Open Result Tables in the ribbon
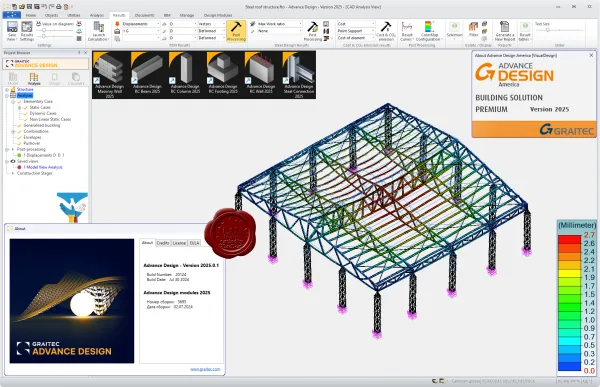600x387 pixels. pyautogui.click(x=525, y=31)
